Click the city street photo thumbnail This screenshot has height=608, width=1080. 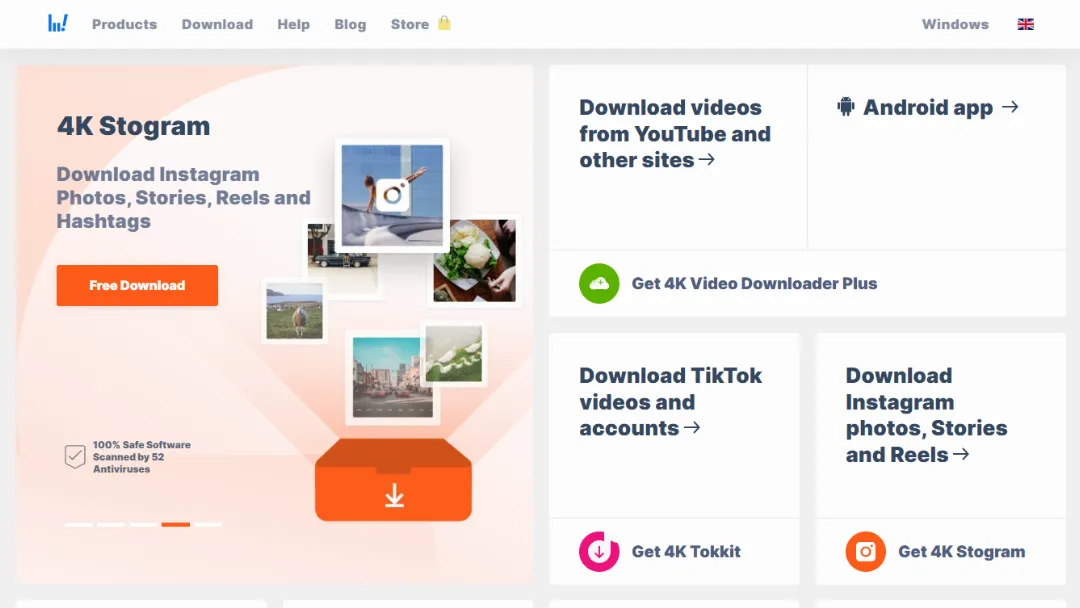pos(393,377)
